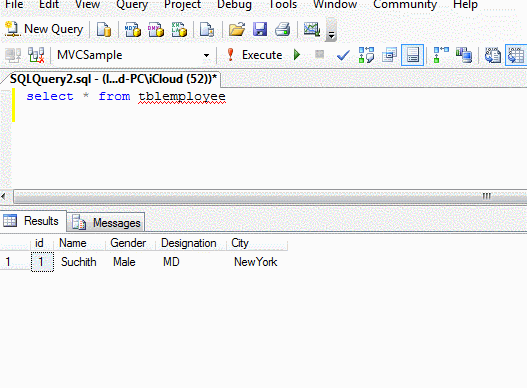Viewport: 527px width, 388px height.
Task: Click the editor horizontal scrollbar left arrow
Action: [4, 196]
